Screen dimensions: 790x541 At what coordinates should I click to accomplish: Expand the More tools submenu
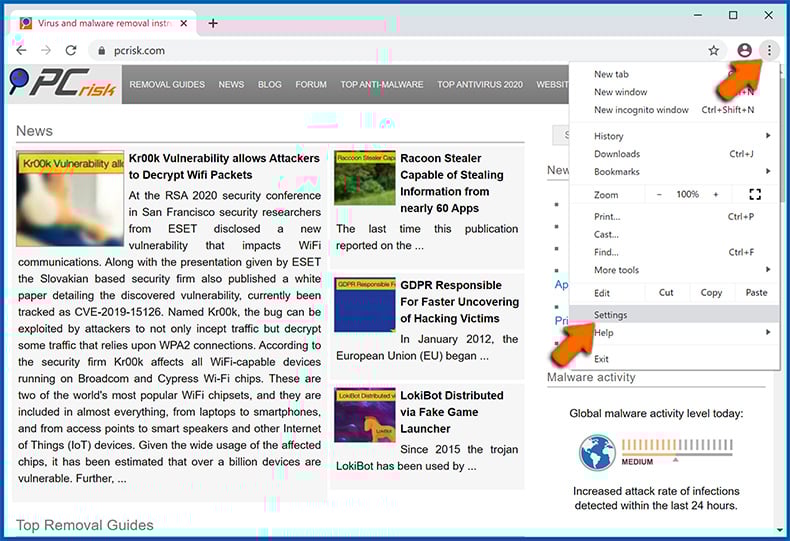(x=674, y=270)
